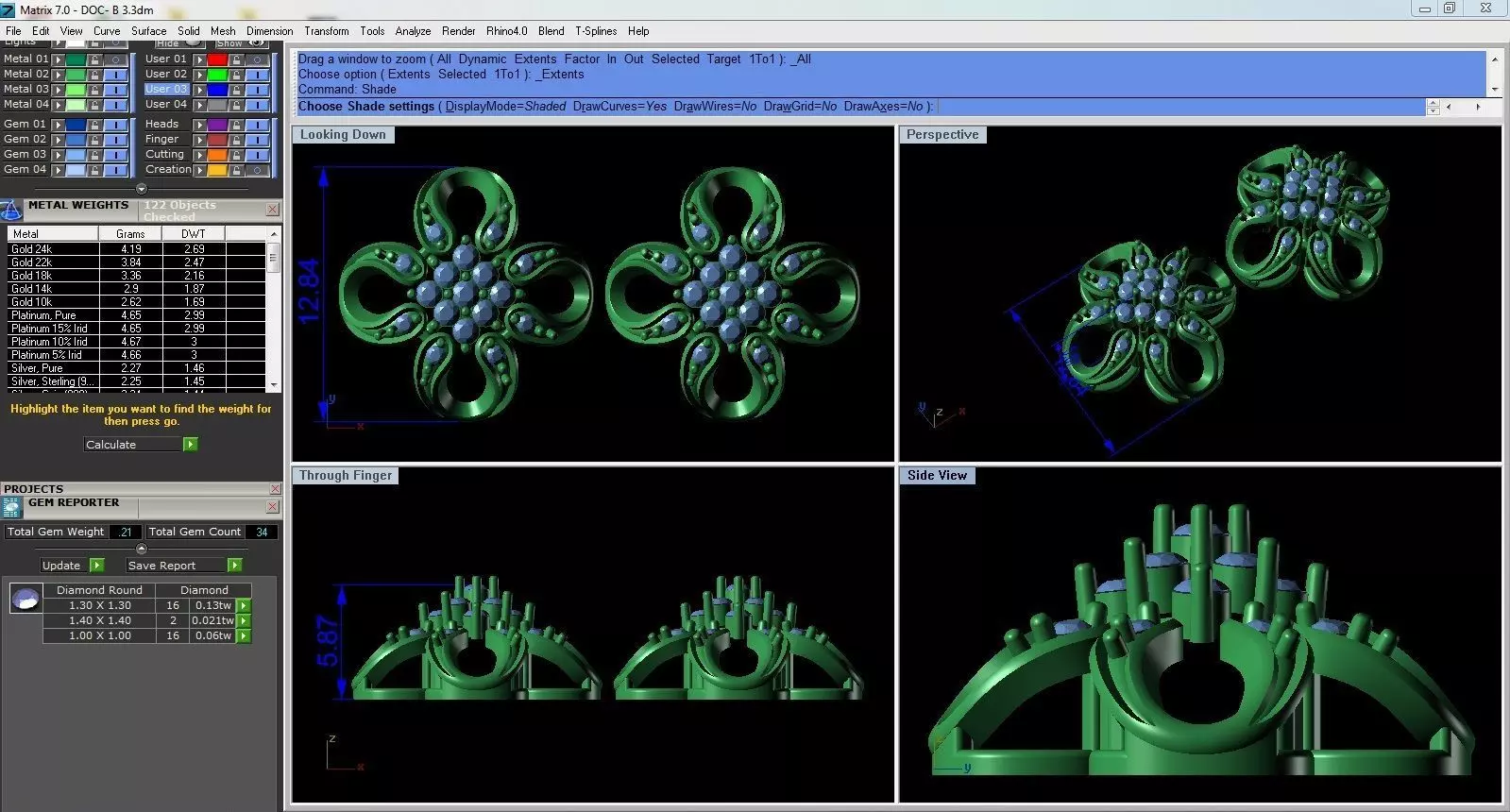This screenshot has height=812, width=1510.
Task: Click green arrow beside 1.30 X 1.30 row
Action: [x=244, y=605]
